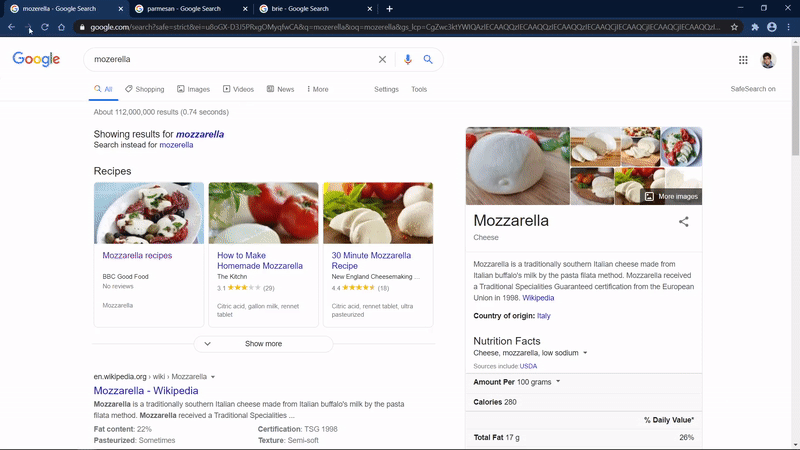Open Wikipedia result options arrow

[x=213, y=377]
